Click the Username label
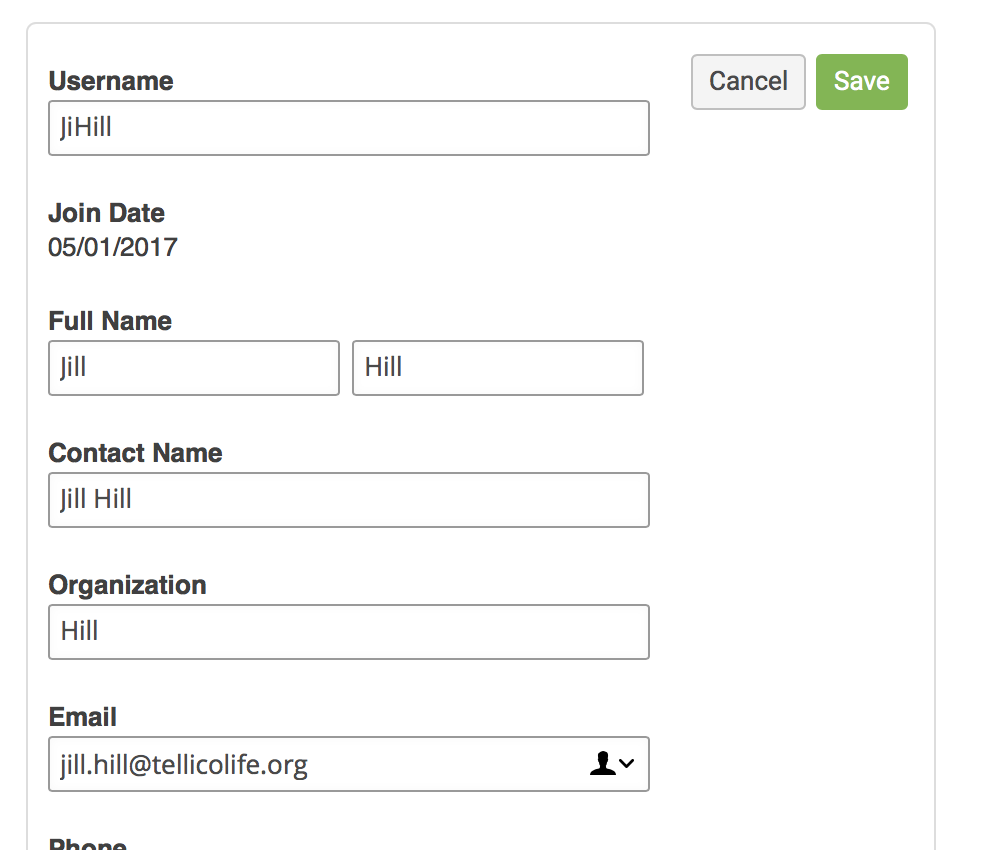This screenshot has height=850, width=984. pyautogui.click(x=111, y=81)
